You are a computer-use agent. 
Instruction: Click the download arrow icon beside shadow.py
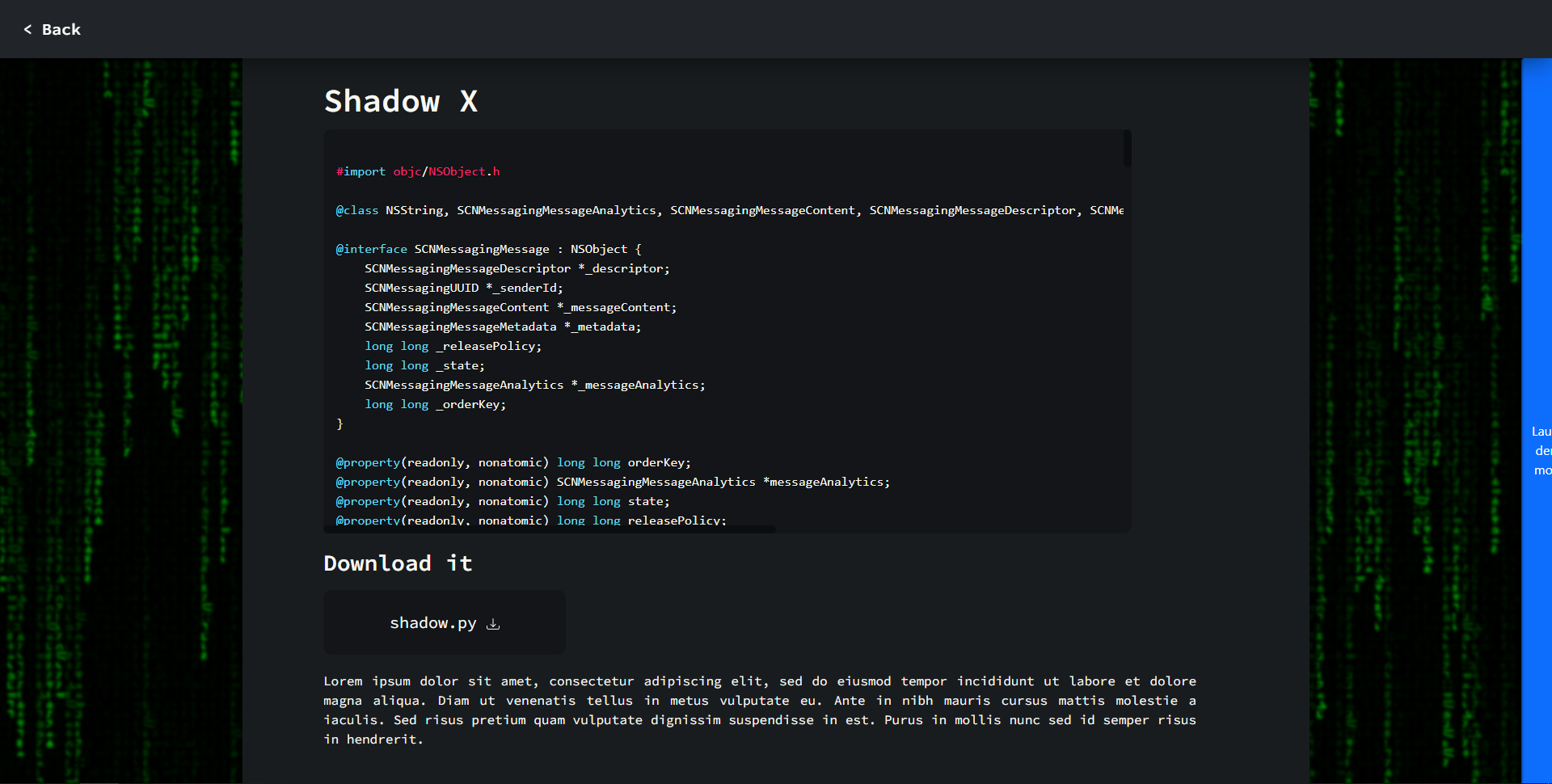point(493,624)
